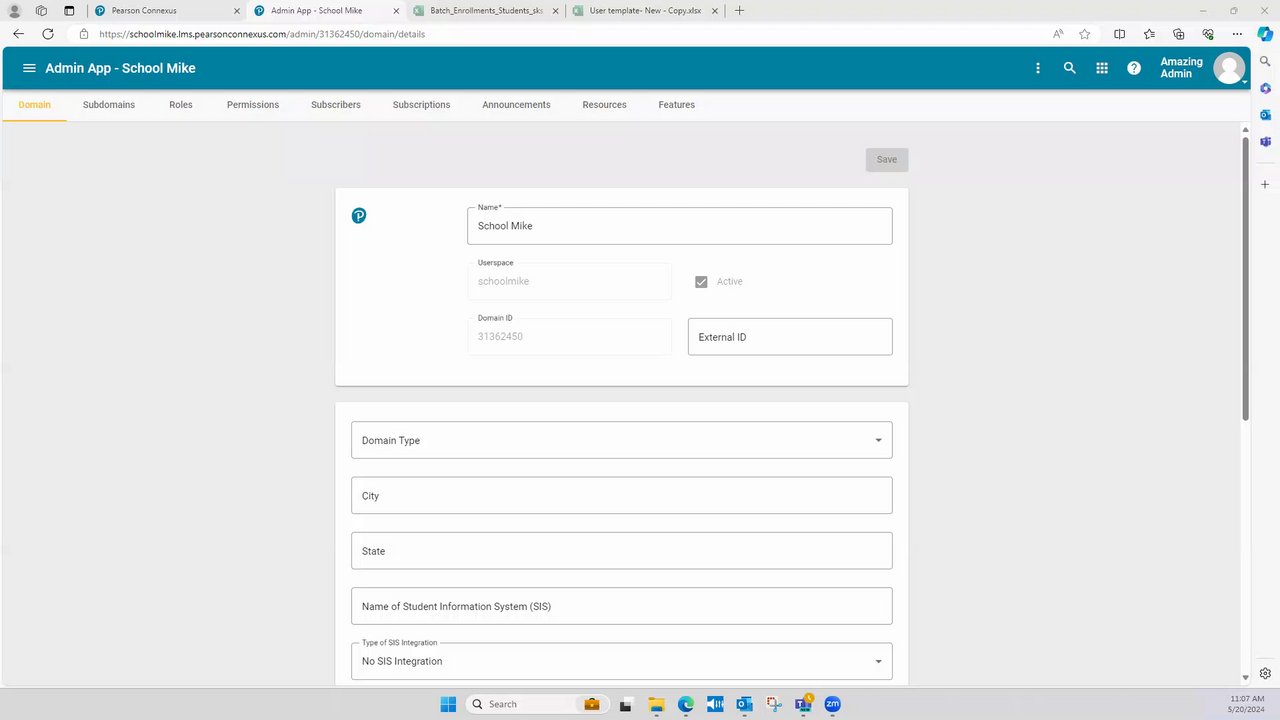Viewport: 1280px width, 720px height.
Task: Toggle the Read Aloud icon in address bar
Action: coord(1058,33)
